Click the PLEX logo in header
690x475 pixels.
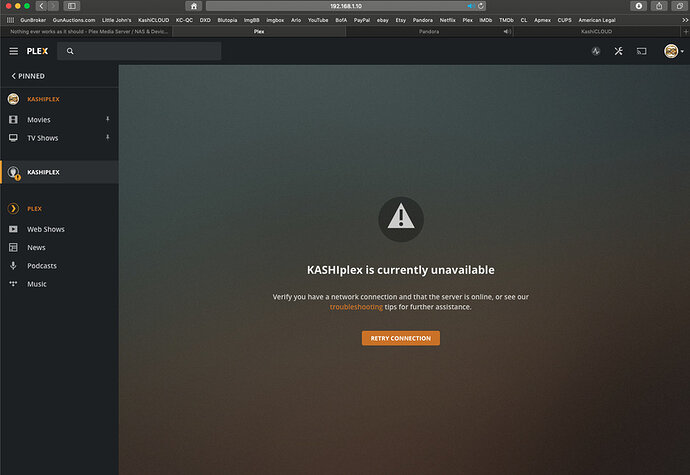(37, 51)
